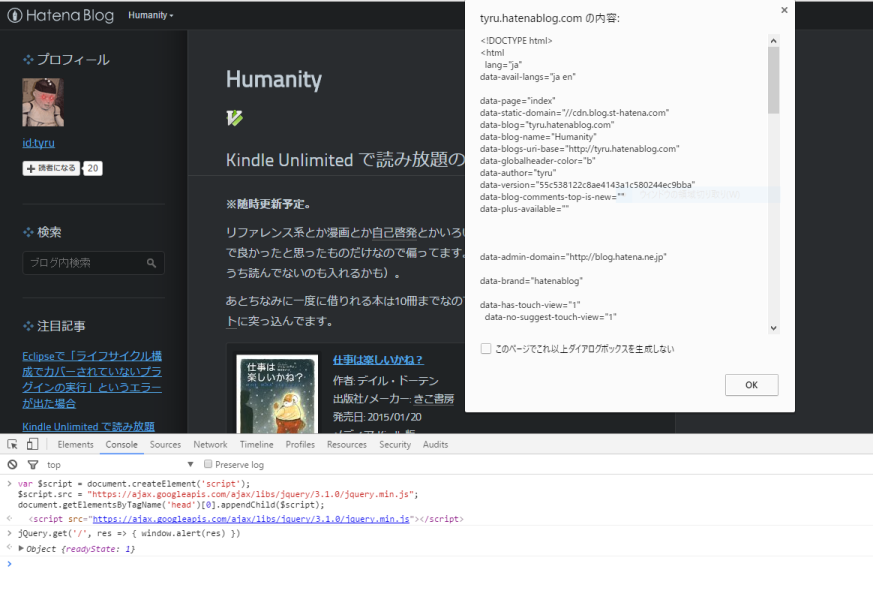
Task: Click OK in the alert dialog
Action: (x=751, y=385)
